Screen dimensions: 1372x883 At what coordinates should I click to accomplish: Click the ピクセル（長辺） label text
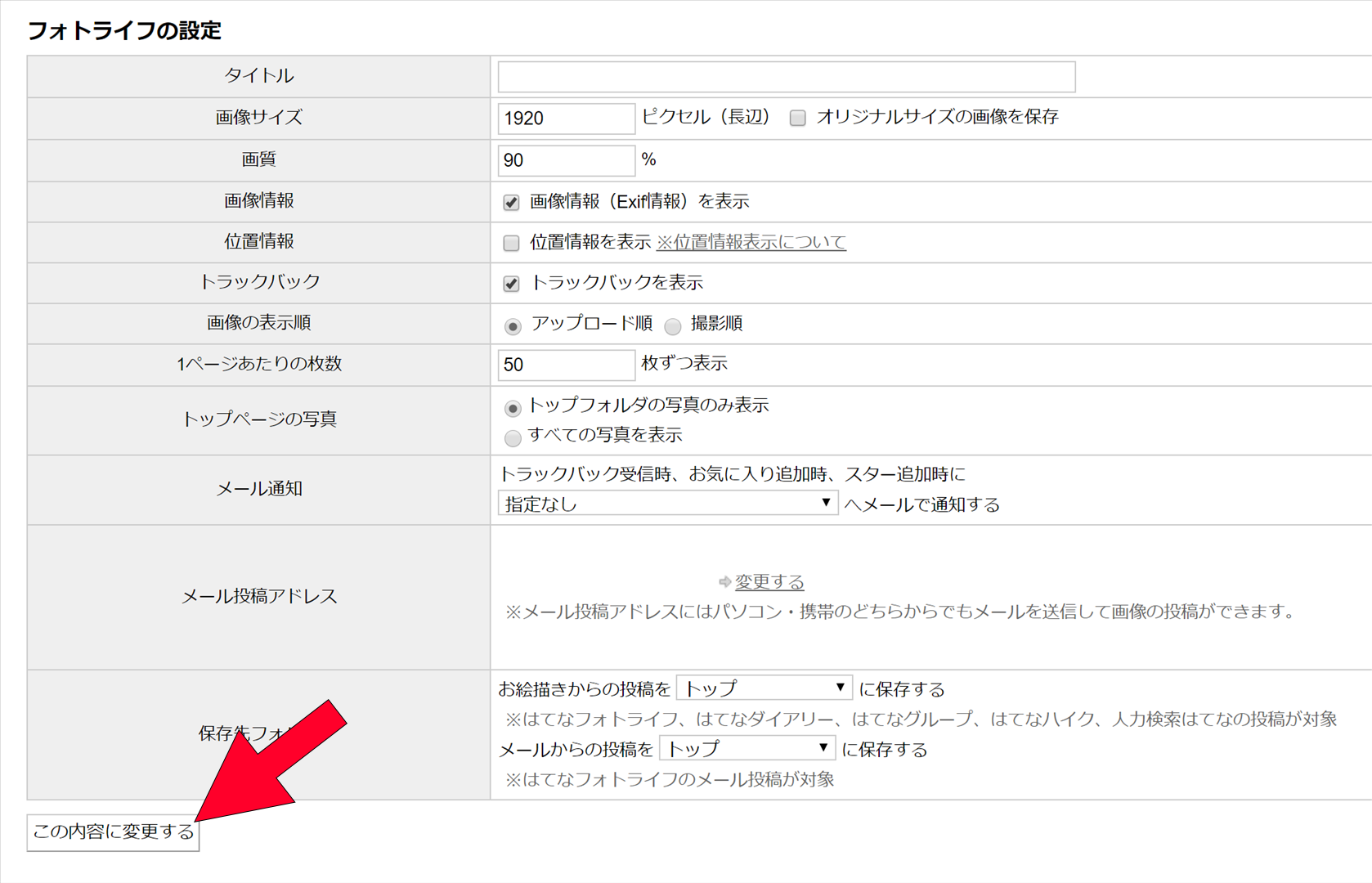(x=707, y=117)
